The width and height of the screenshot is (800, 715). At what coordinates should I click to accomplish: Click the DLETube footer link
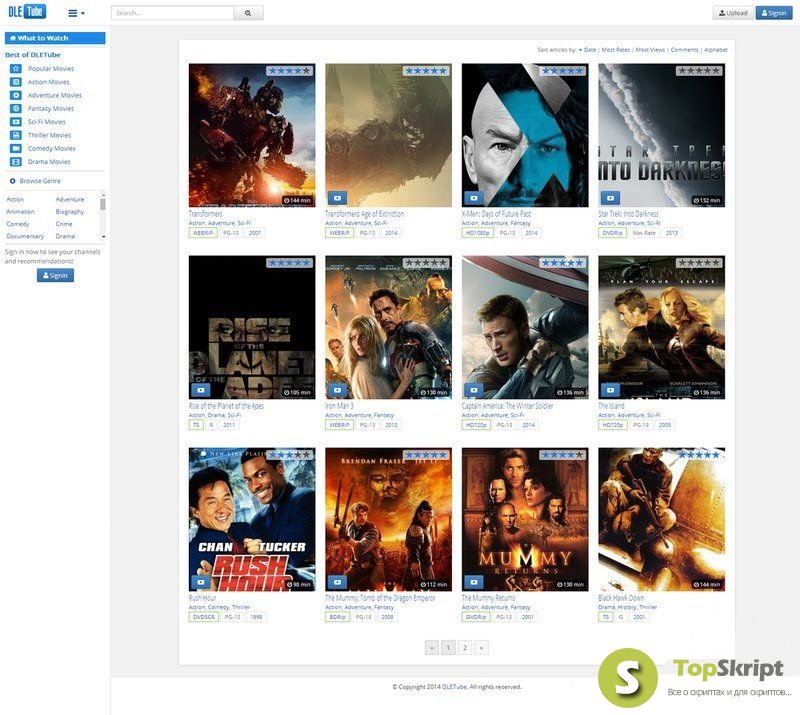pos(454,687)
